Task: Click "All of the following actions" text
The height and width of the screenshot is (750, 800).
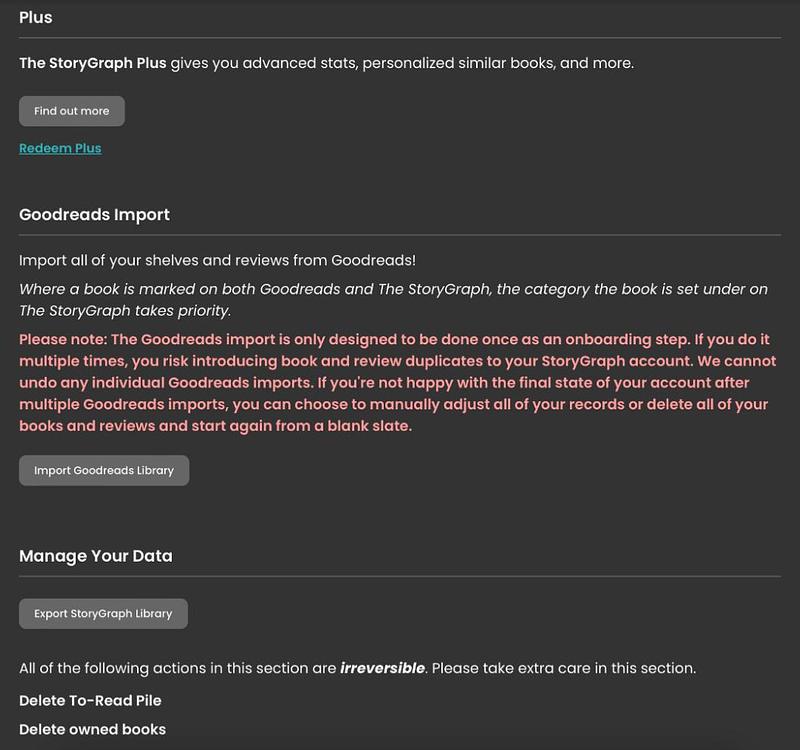Action: click(x=178, y=668)
